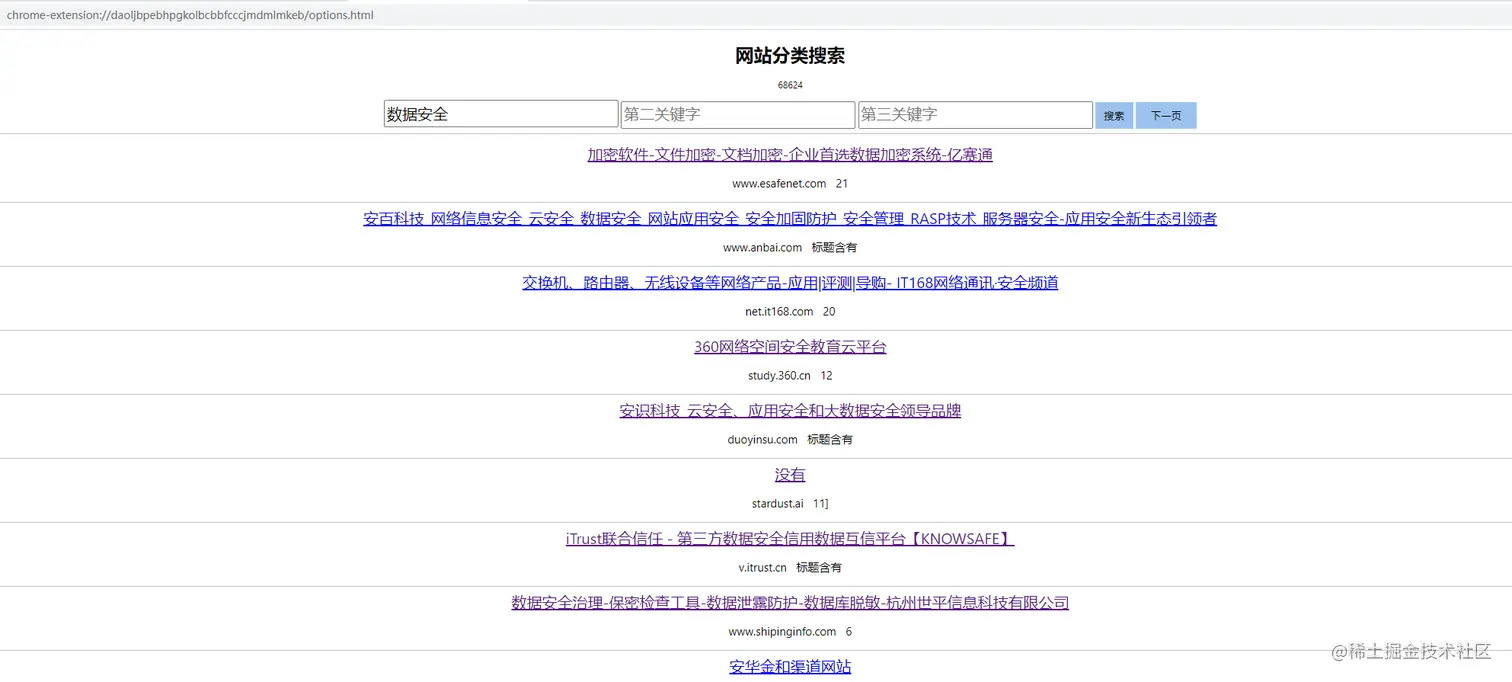Go to next page with 下一页

(1166, 115)
